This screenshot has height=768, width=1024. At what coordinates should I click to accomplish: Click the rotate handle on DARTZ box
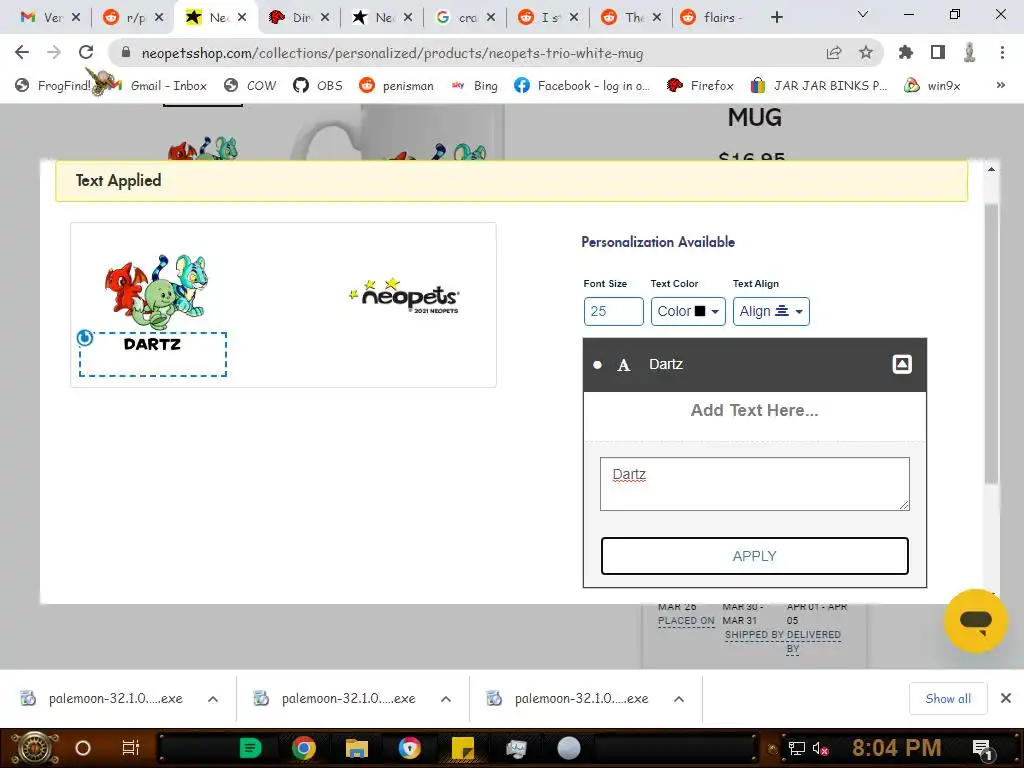[x=84, y=338]
